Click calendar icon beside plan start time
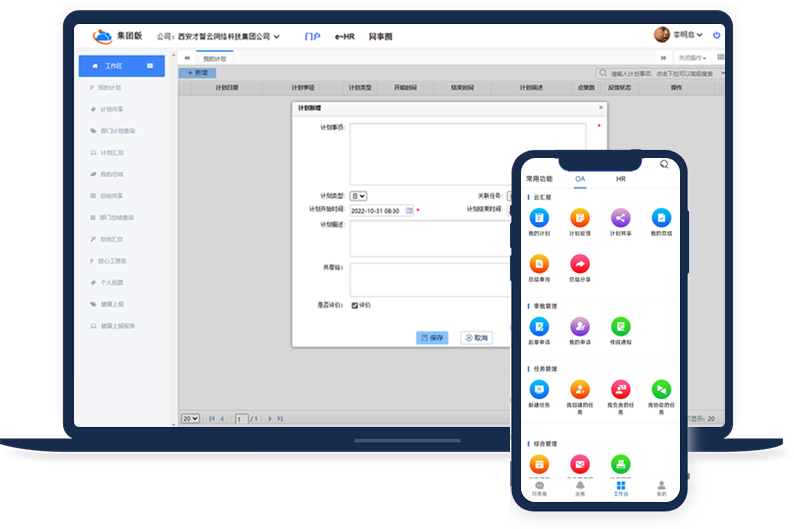The width and height of the screenshot is (794, 529). (408, 210)
